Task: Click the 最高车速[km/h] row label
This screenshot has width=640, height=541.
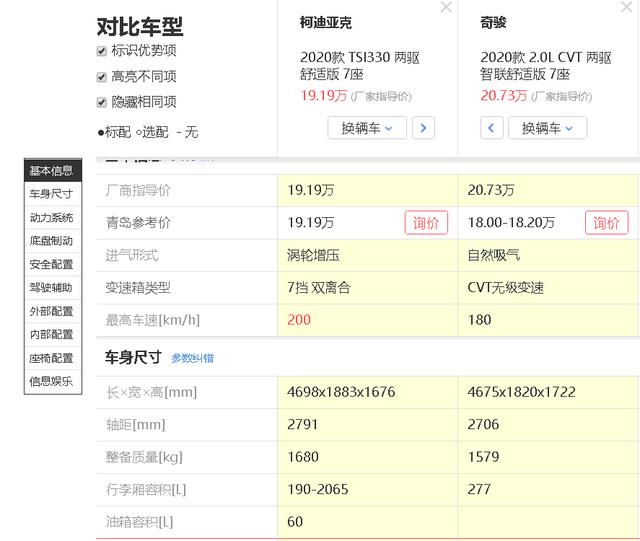Action: [153, 320]
